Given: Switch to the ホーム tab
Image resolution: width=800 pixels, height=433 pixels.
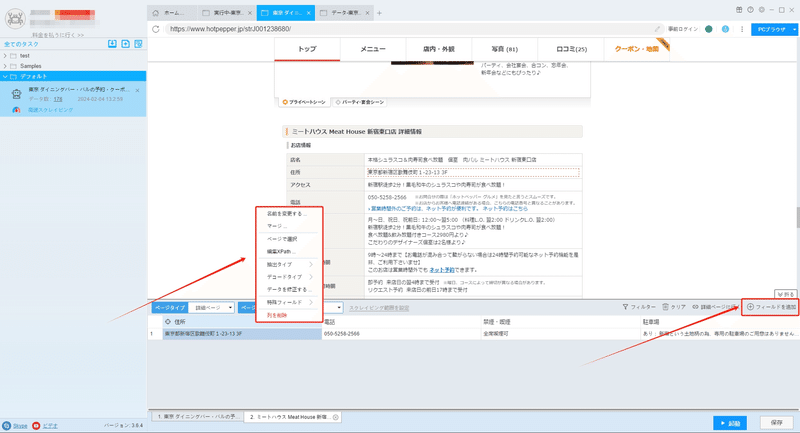Looking at the screenshot, I should coord(172,13).
